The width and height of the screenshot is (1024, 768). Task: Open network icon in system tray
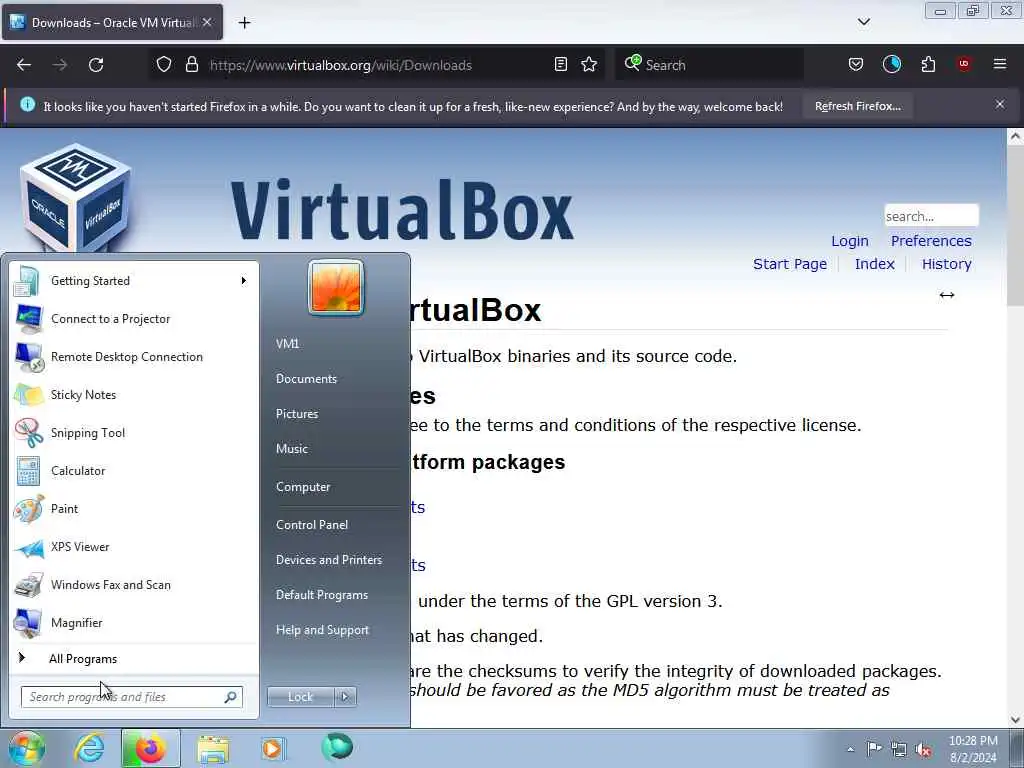(899, 750)
